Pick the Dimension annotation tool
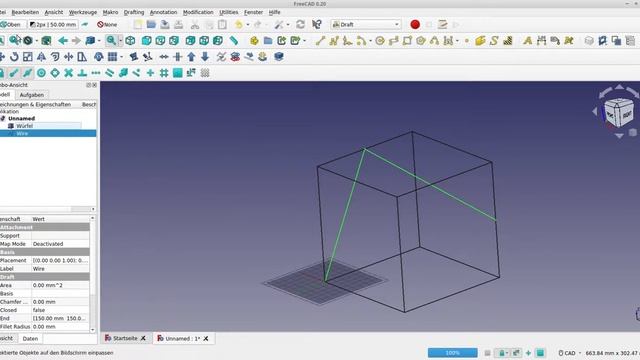 (x=542, y=40)
